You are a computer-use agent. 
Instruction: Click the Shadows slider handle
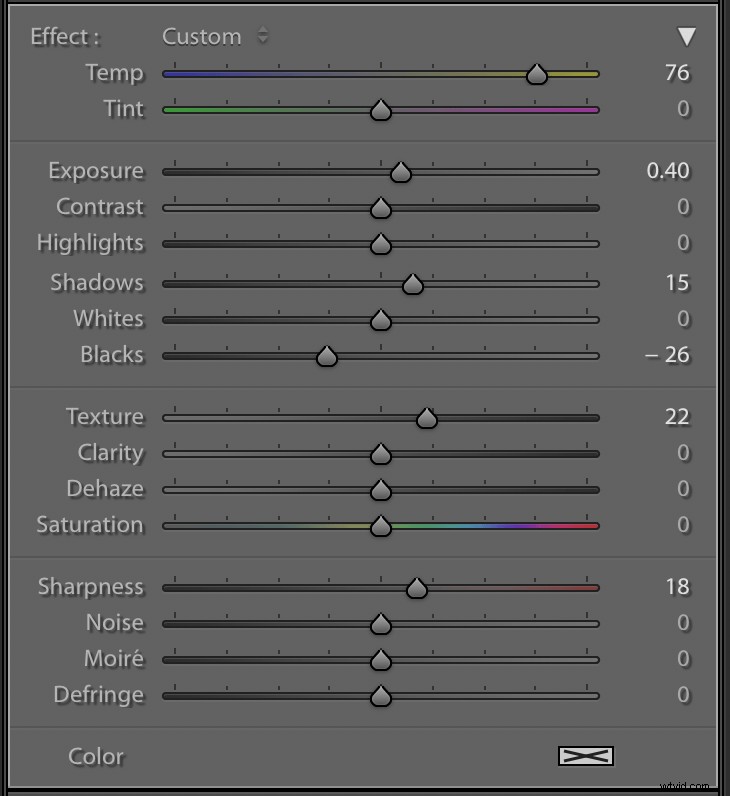413,284
